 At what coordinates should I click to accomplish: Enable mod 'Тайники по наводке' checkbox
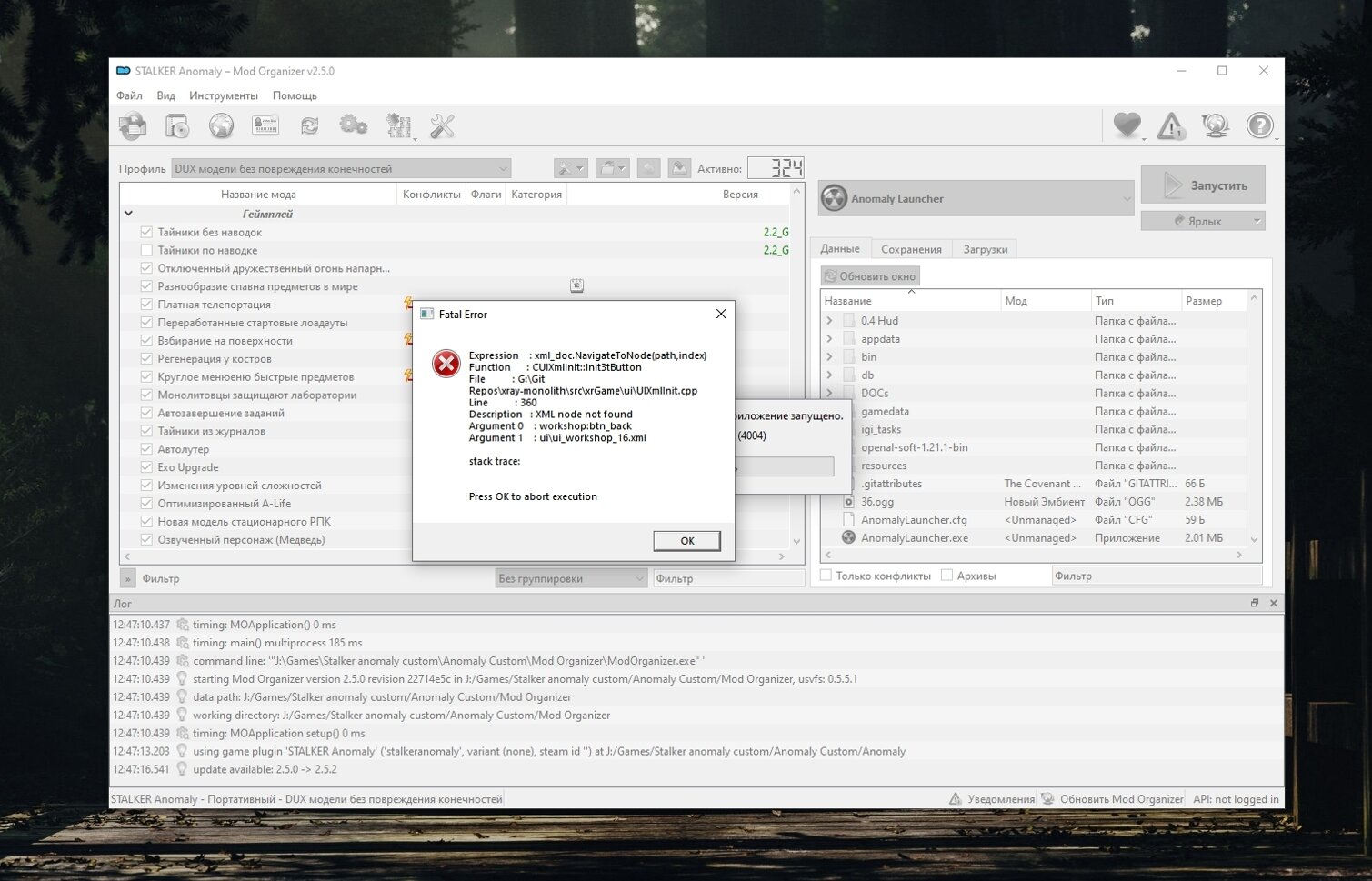tap(146, 250)
